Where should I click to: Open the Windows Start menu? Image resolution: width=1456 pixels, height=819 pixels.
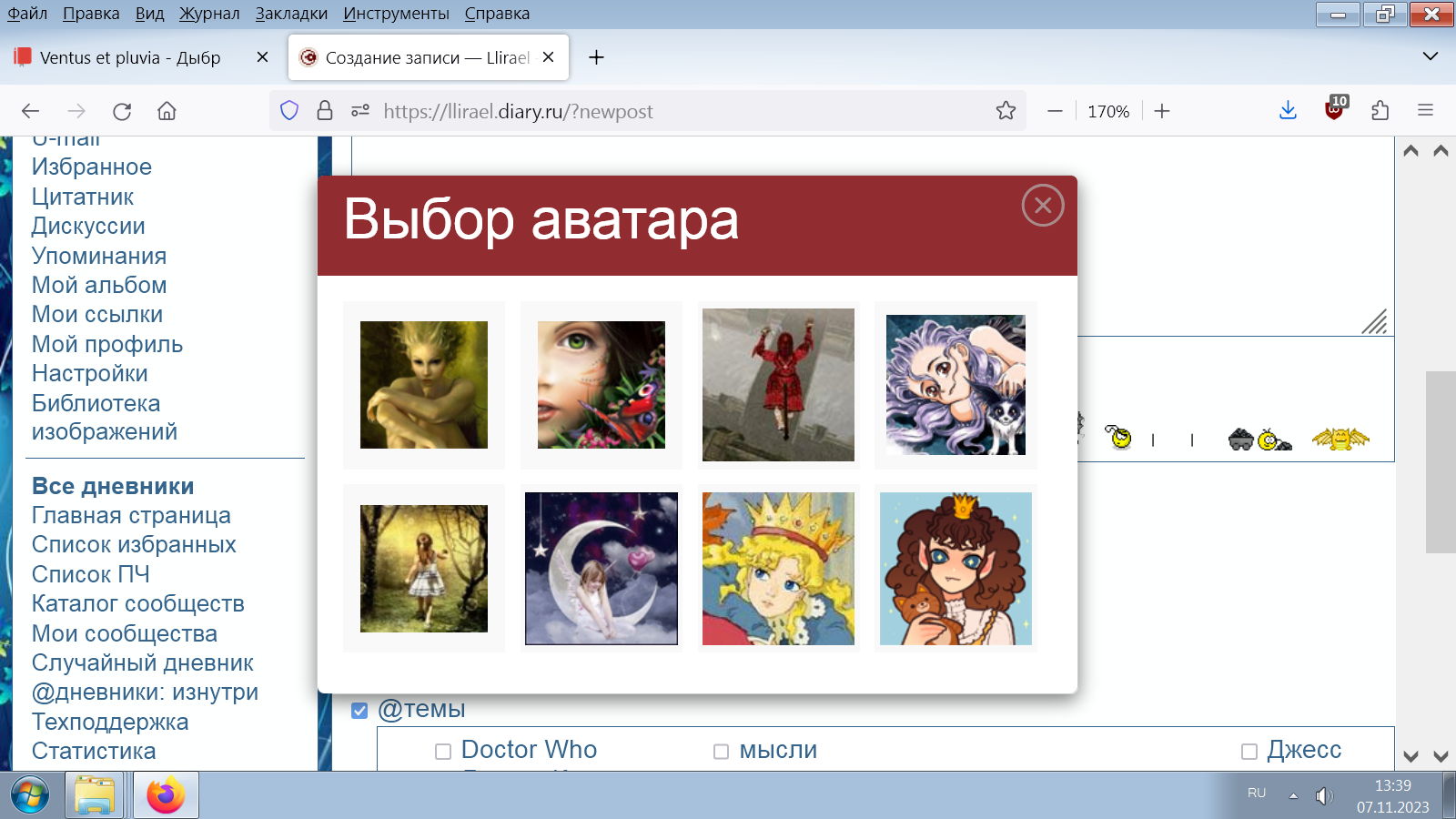tap(30, 795)
